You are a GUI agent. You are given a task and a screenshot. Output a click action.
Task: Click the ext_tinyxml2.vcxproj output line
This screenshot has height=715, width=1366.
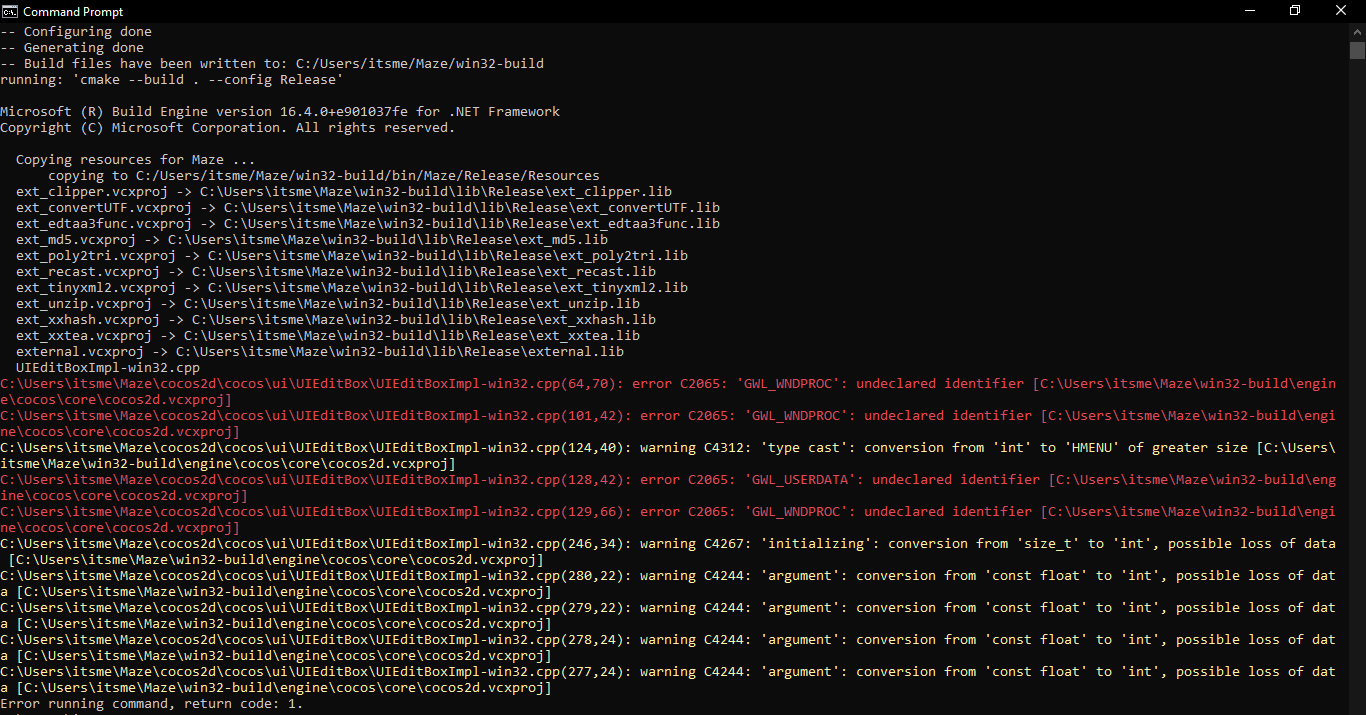coord(352,288)
